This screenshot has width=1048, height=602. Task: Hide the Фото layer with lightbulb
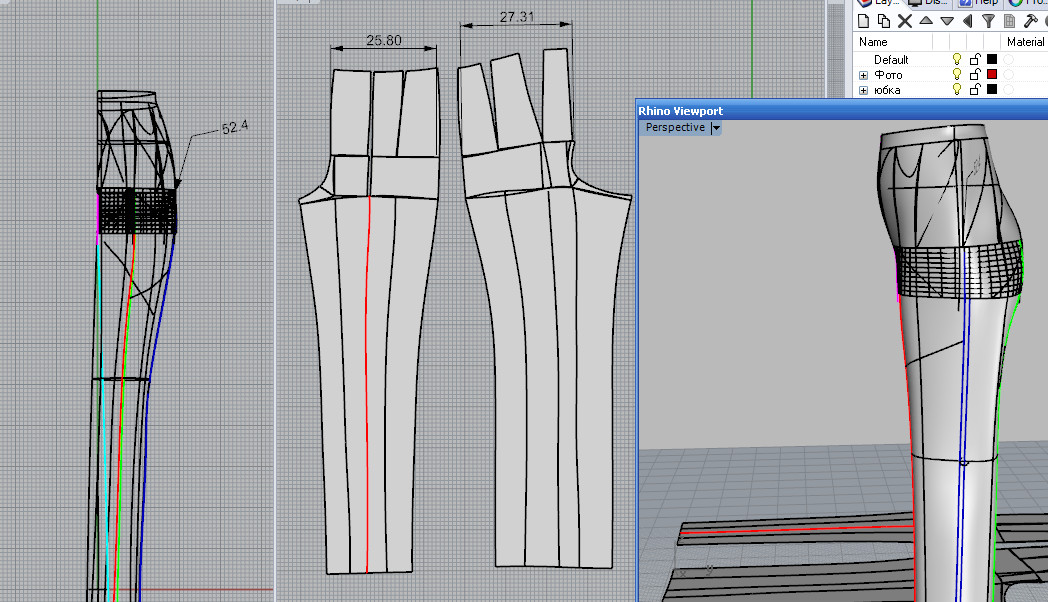click(957, 75)
